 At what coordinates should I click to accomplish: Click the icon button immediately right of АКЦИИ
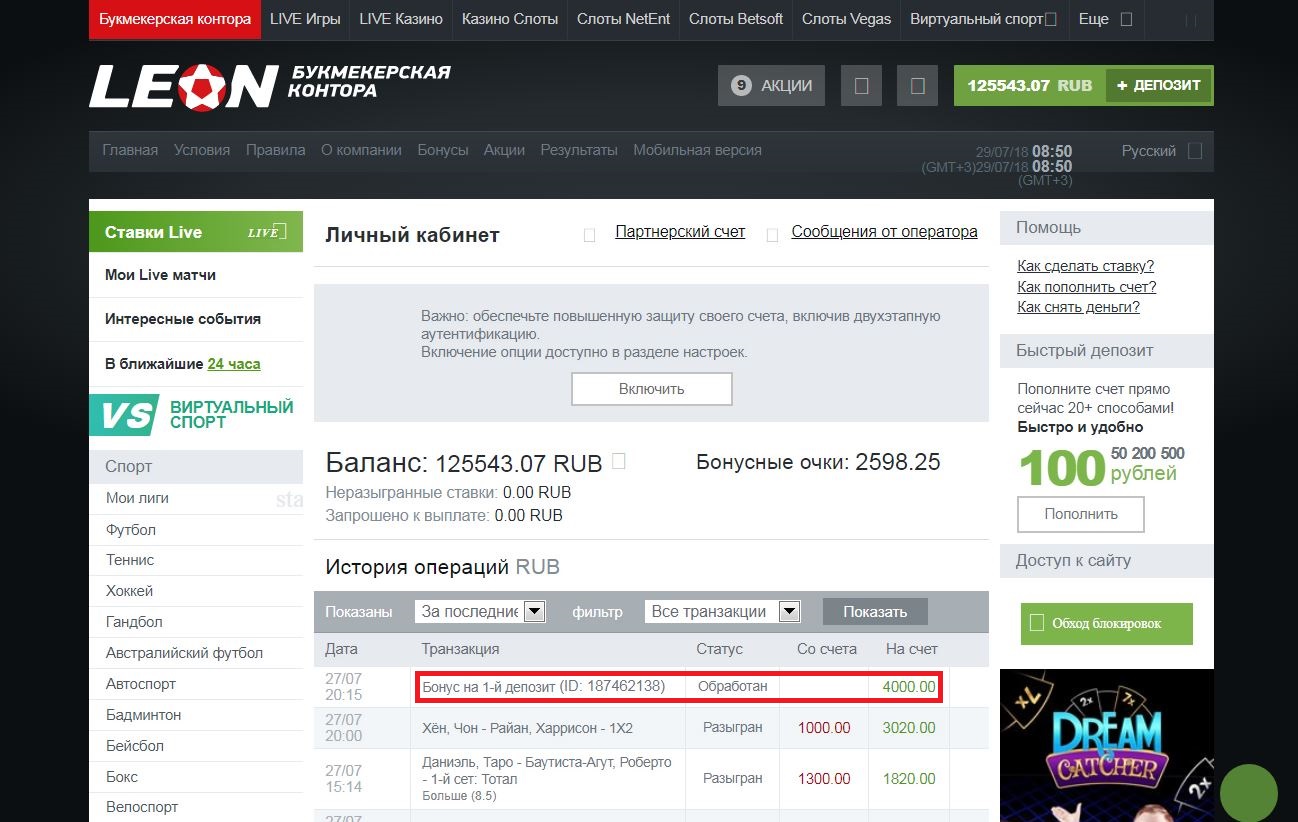click(861, 86)
